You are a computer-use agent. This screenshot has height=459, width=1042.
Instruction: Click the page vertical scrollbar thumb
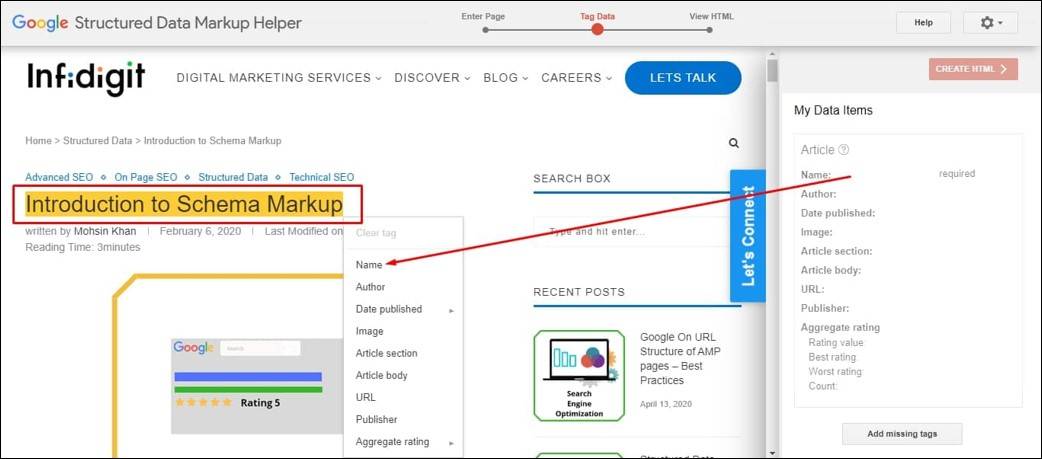[772, 70]
